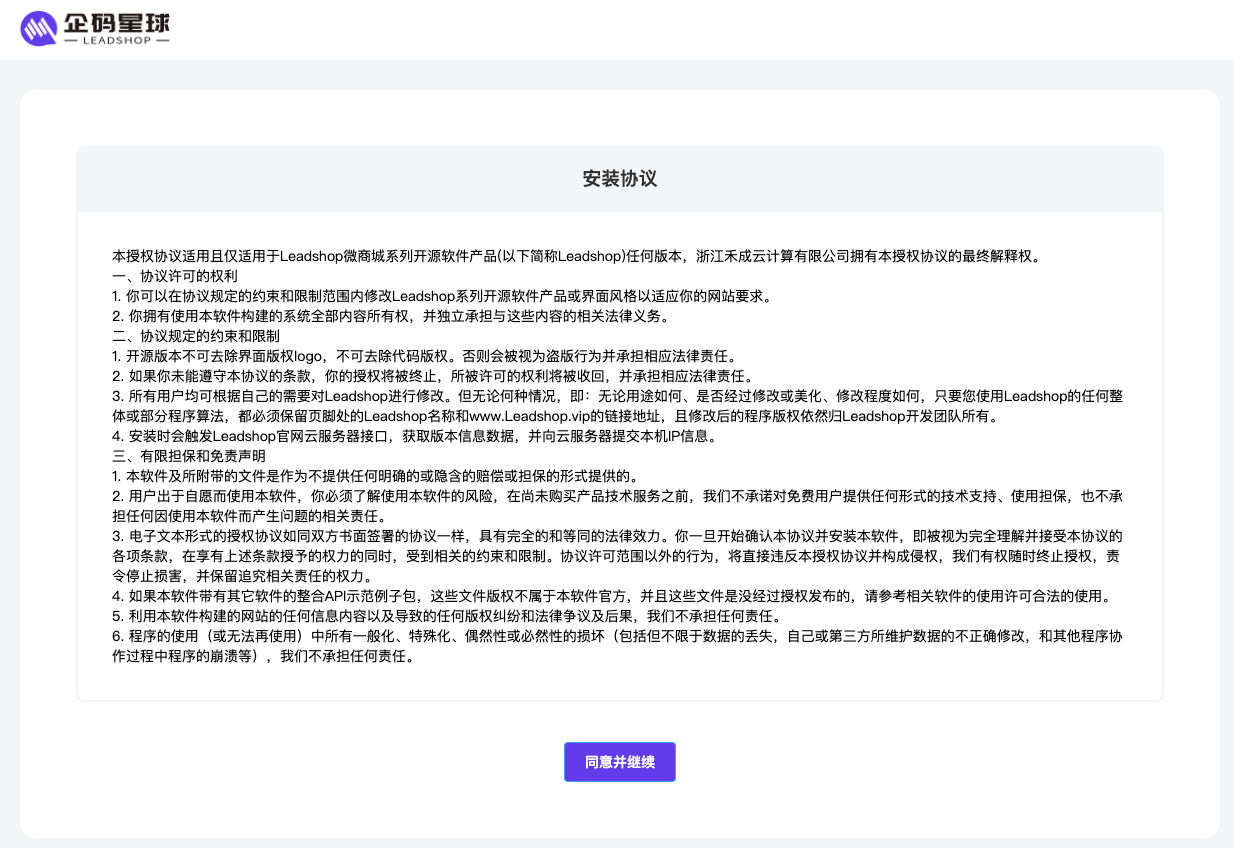The width and height of the screenshot is (1234, 848).
Task: Click the clause starting 开源版本不可去除界面版权logo
Action: click(x=424, y=356)
